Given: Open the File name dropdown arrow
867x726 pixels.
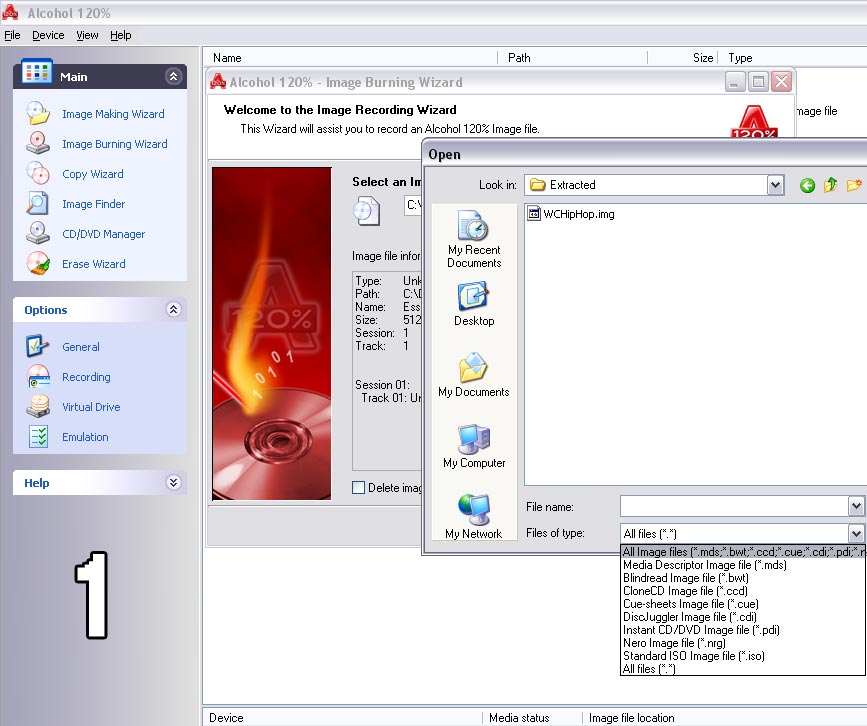Looking at the screenshot, I should coord(856,506).
